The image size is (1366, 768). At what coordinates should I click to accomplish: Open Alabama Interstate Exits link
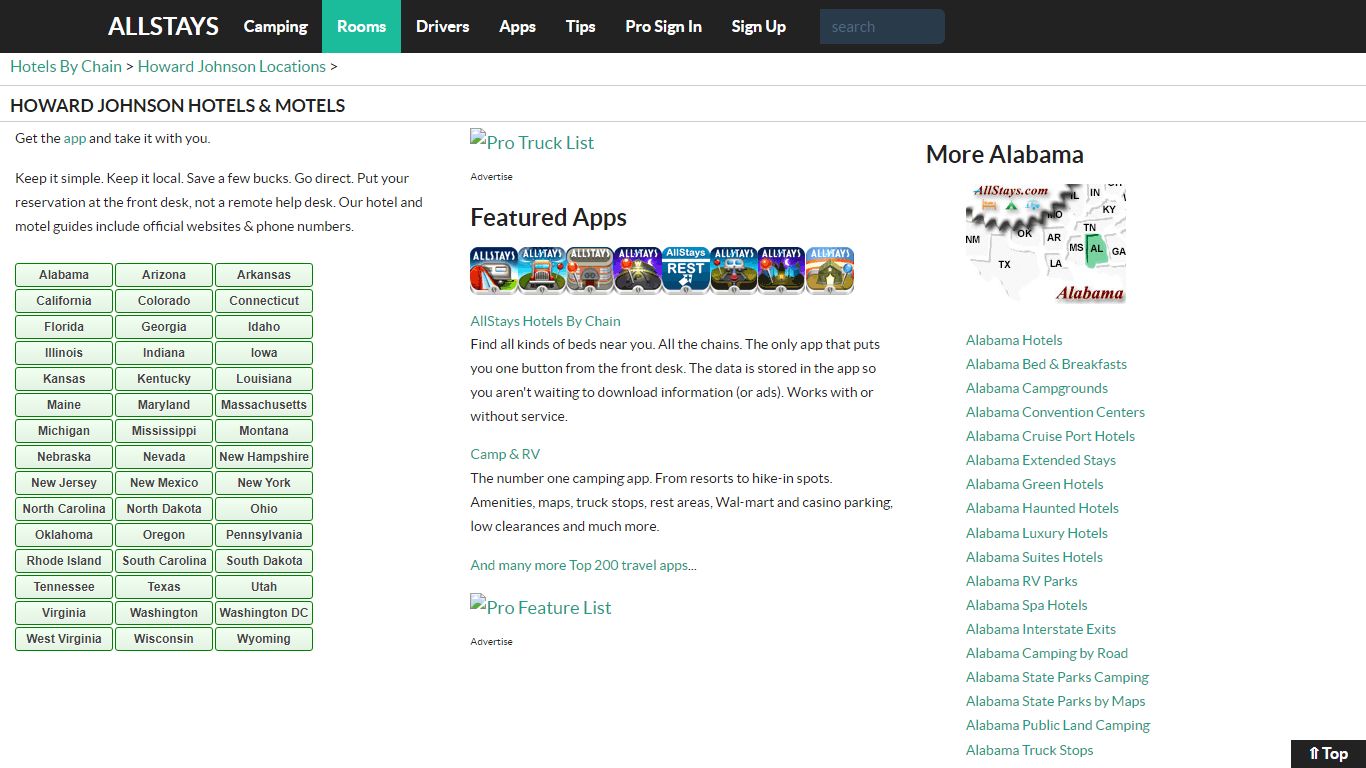pyautogui.click(x=1041, y=629)
